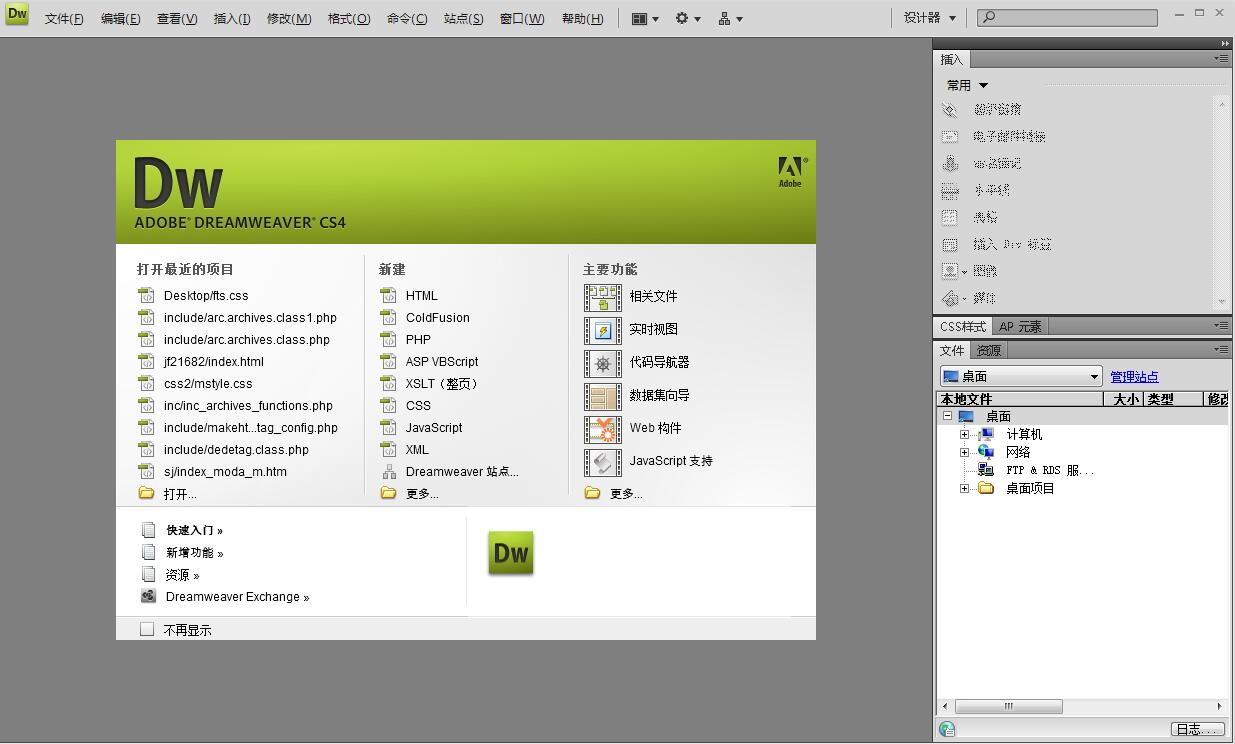
Task: Create a new JavaScript document
Action: pos(434,428)
